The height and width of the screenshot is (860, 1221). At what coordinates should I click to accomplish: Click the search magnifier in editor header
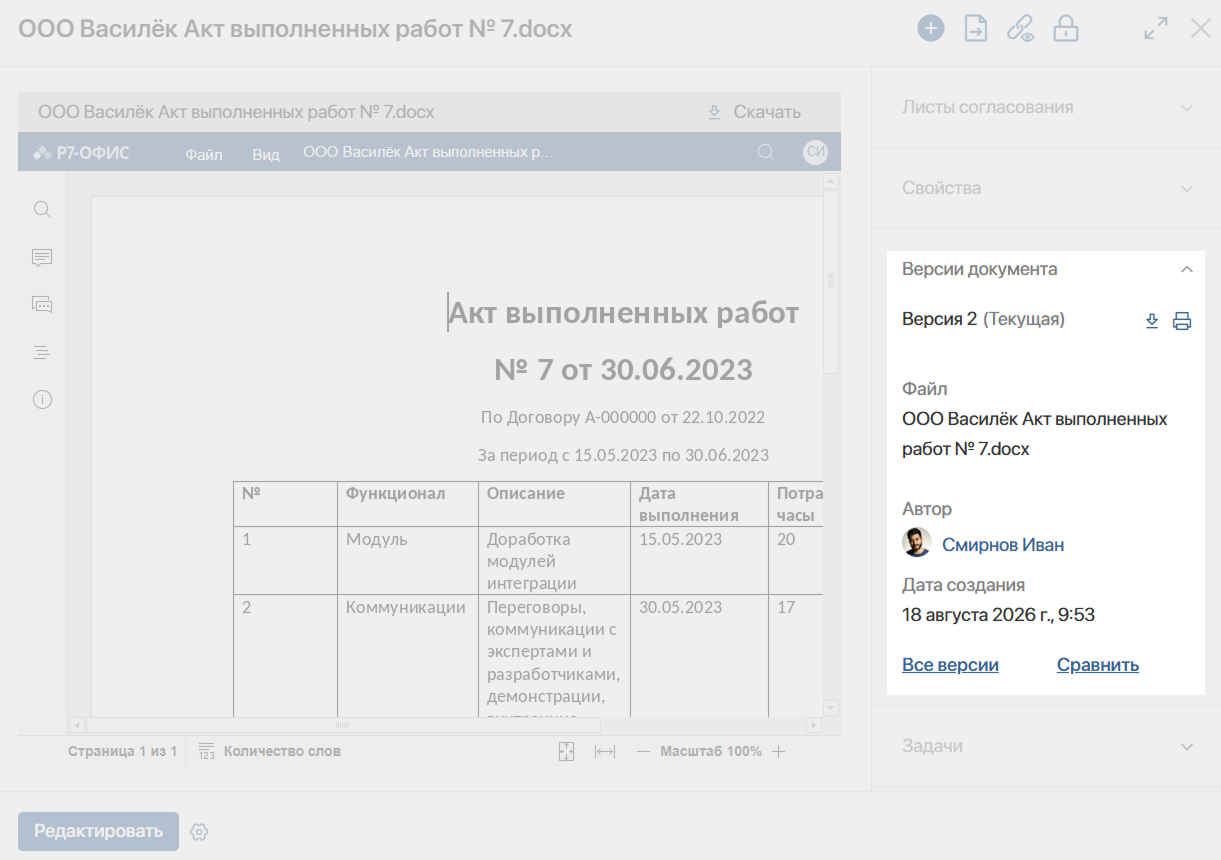(766, 152)
